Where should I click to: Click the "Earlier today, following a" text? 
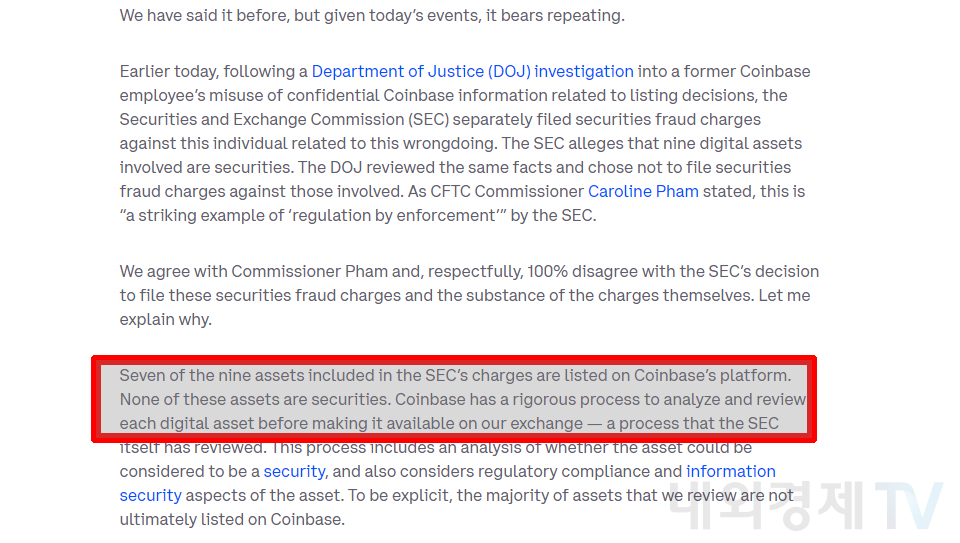tap(214, 71)
